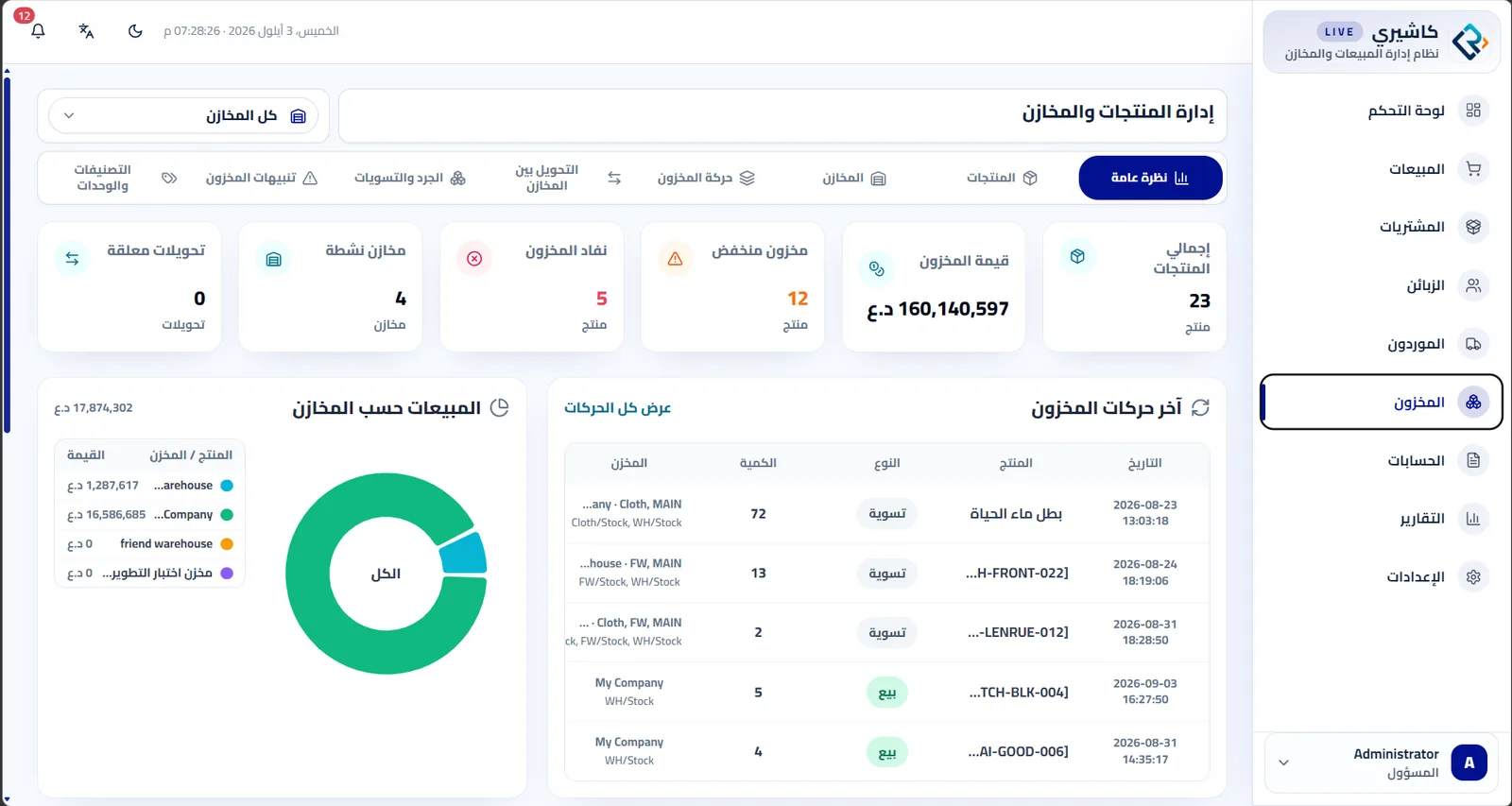Click the التاريخ column header

tap(1144, 463)
